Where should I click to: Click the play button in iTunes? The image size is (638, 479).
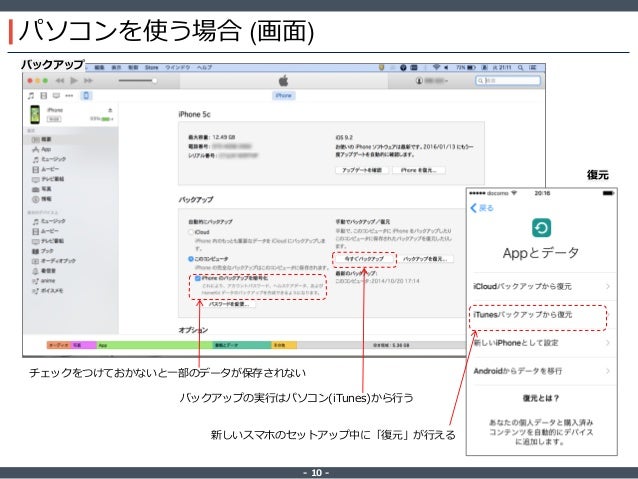click(x=74, y=81)
